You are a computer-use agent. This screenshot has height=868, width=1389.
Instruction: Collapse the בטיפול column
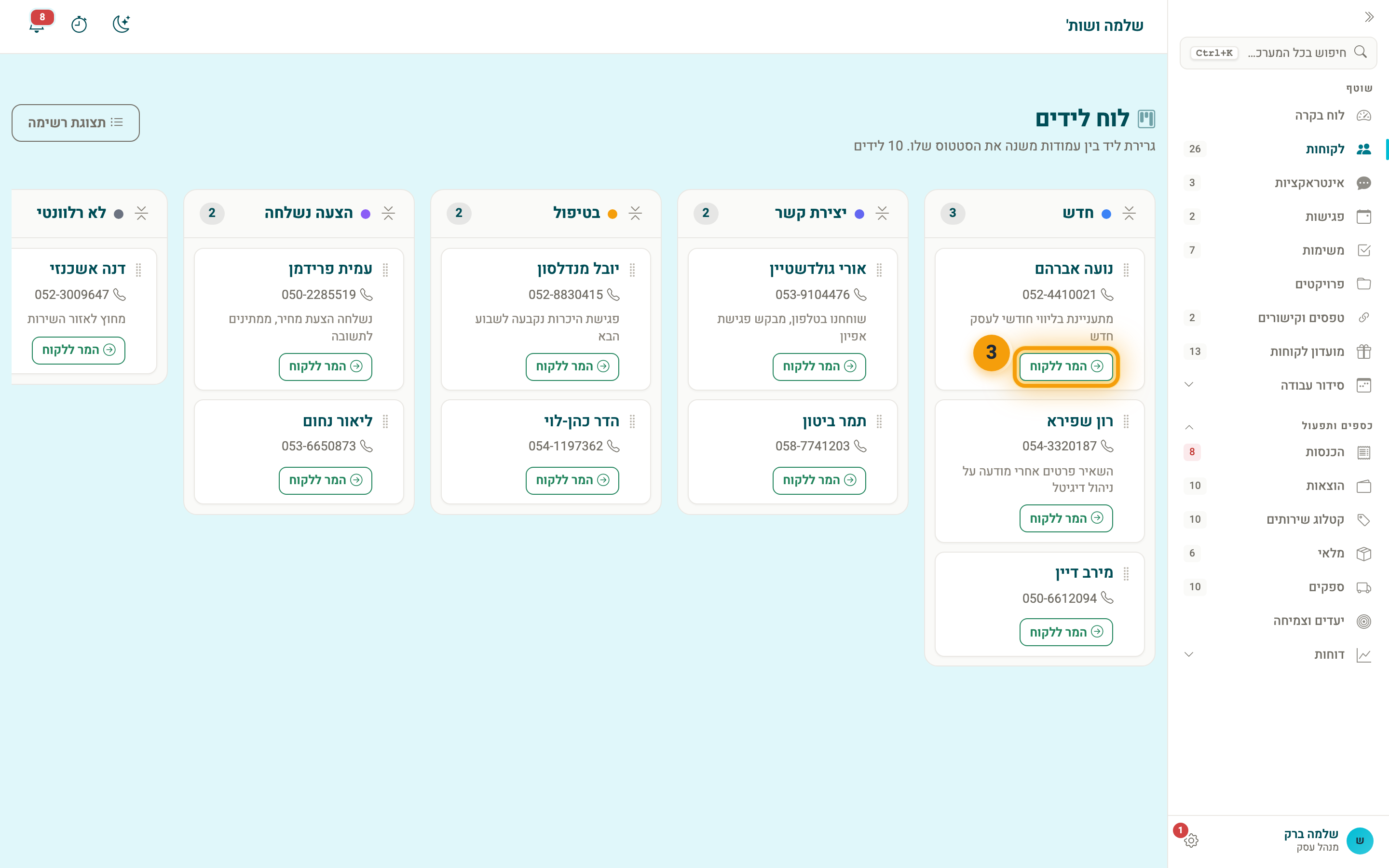coord(635,213)
